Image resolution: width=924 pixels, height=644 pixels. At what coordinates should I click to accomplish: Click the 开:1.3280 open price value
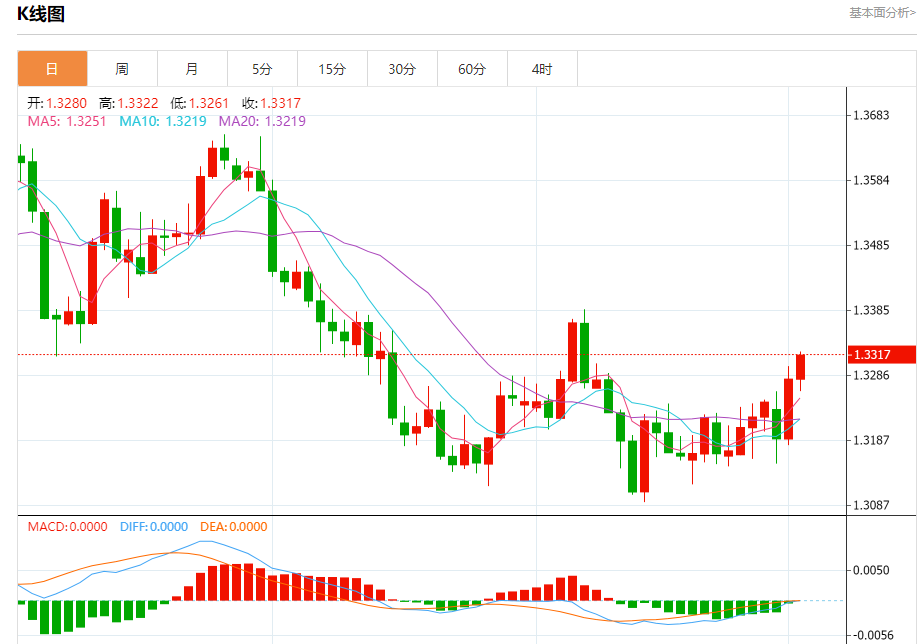pos(57,103)
